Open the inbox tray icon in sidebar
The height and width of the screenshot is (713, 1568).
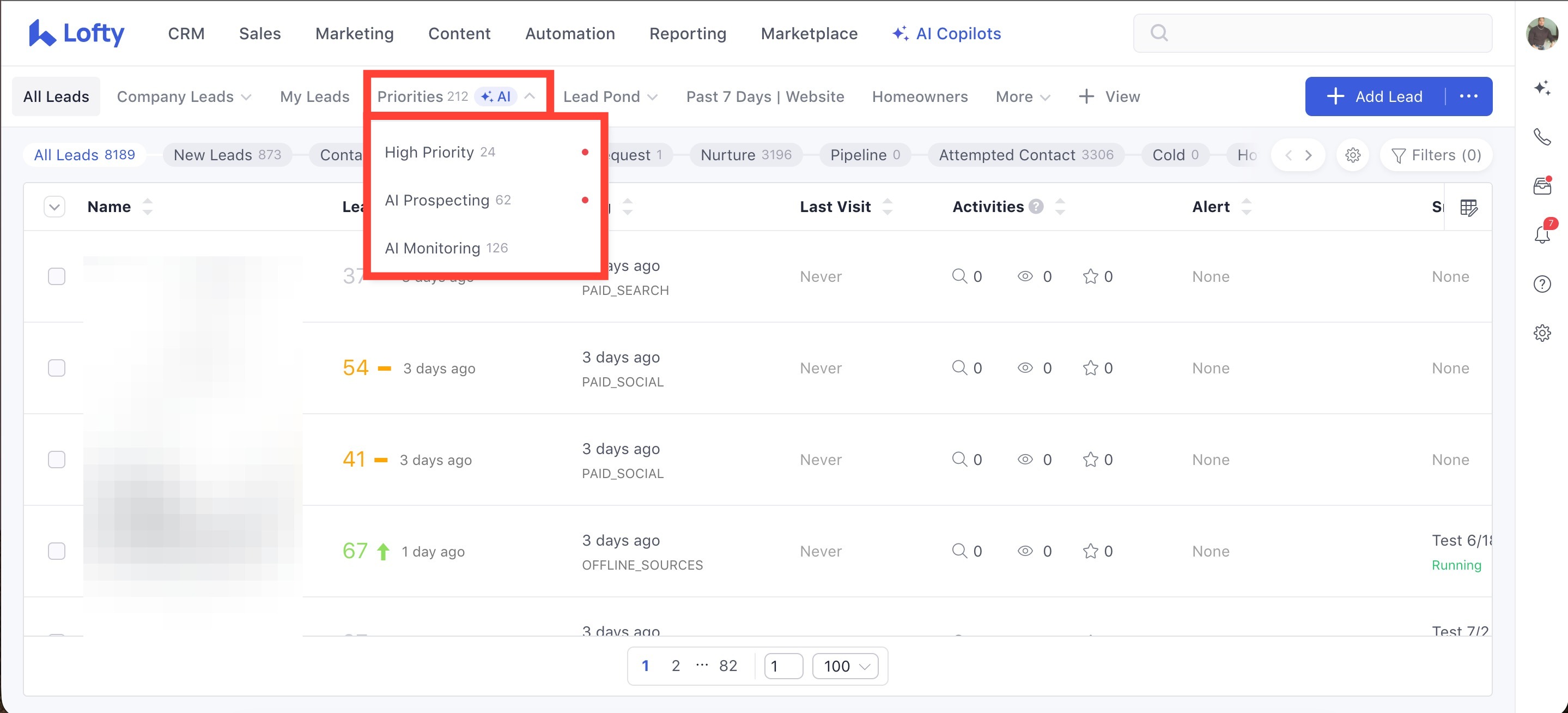point(1542,186)
